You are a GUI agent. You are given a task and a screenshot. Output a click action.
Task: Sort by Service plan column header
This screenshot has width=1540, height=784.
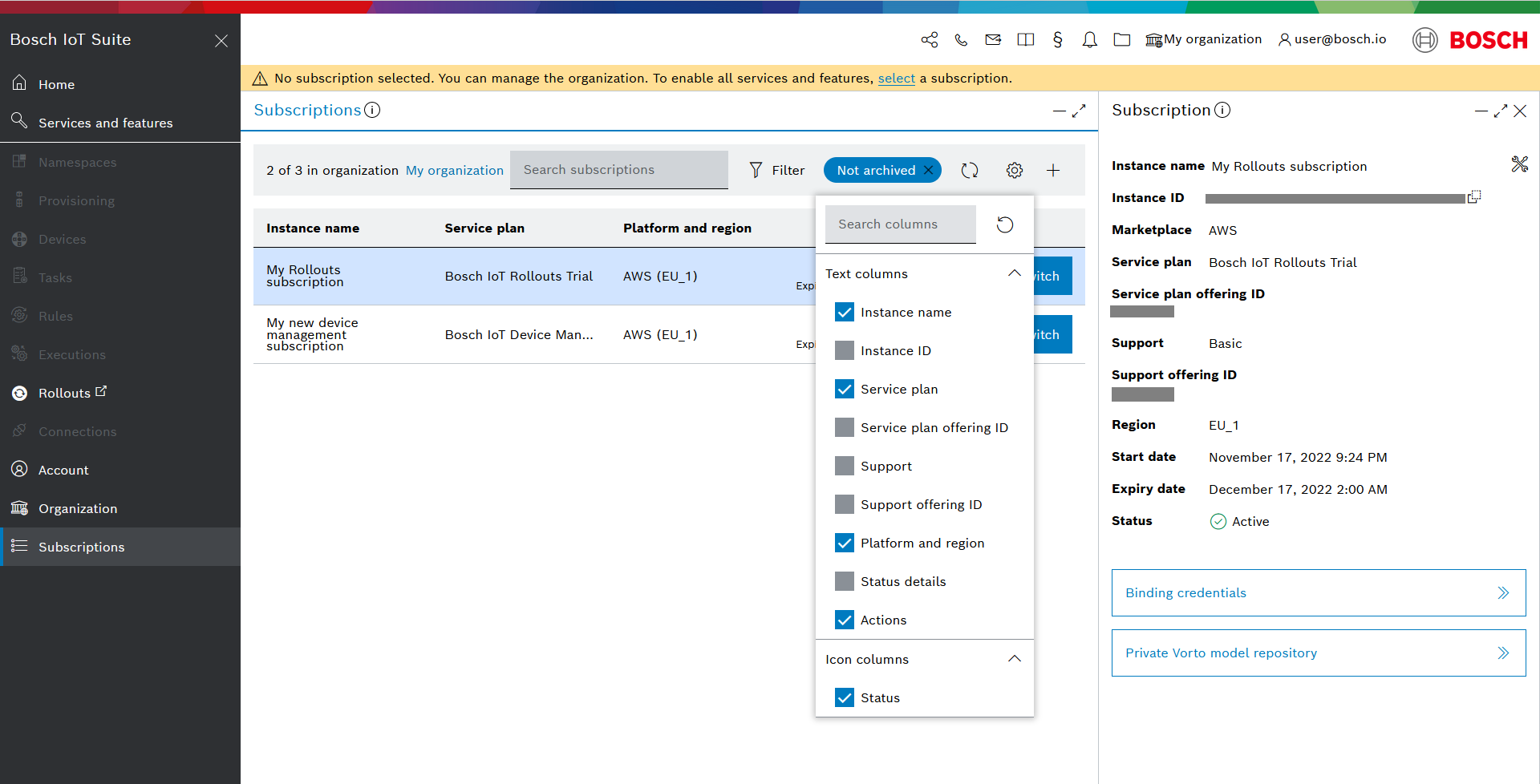click(484, 228)
